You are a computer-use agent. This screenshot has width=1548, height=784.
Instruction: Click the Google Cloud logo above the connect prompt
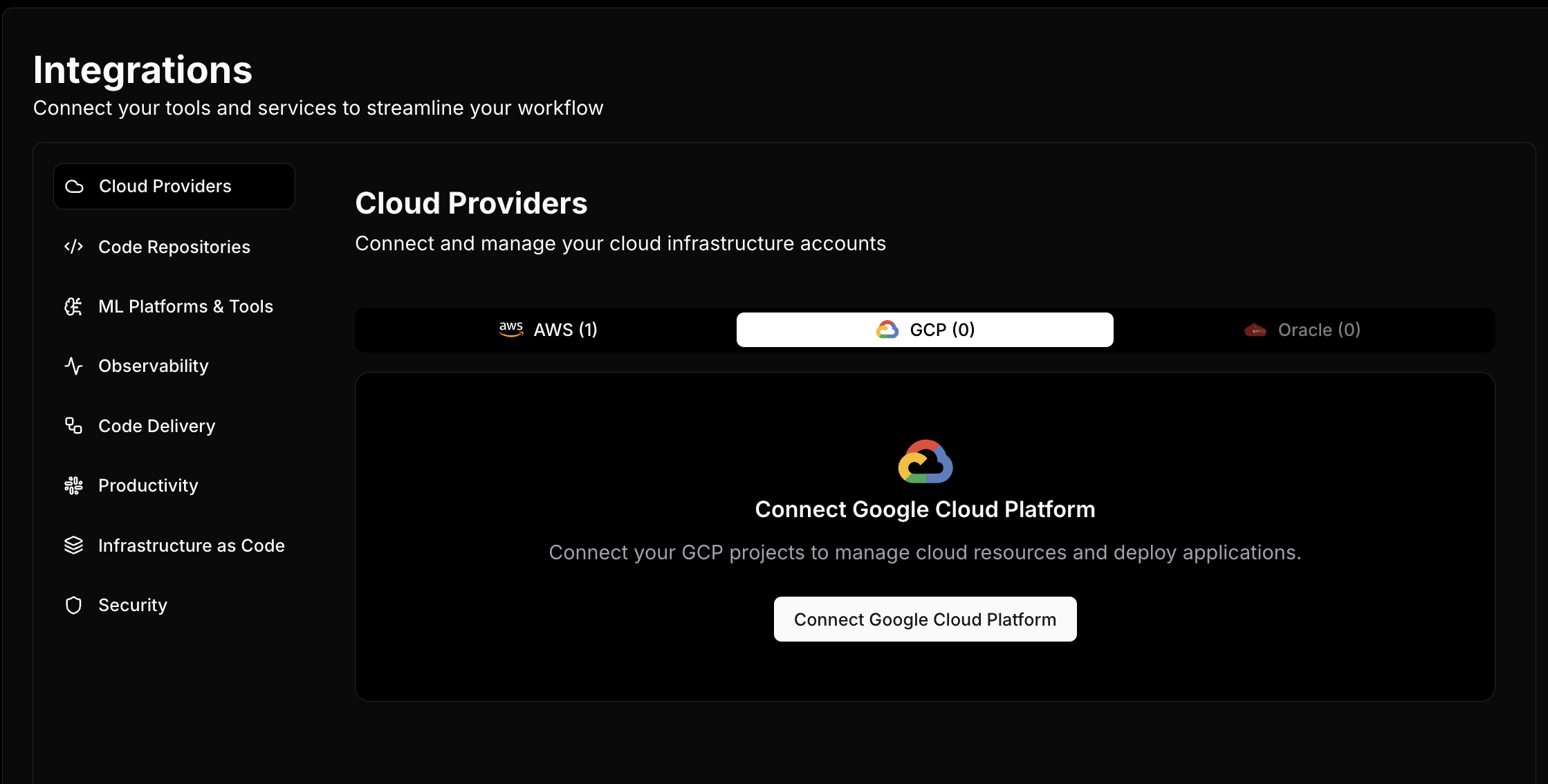(925, 461)
